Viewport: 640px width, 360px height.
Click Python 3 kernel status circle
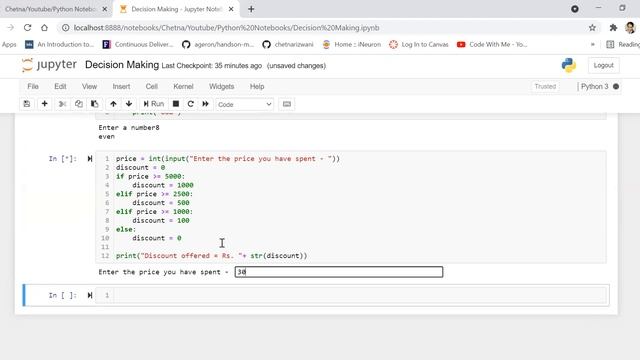pos(616,87)
